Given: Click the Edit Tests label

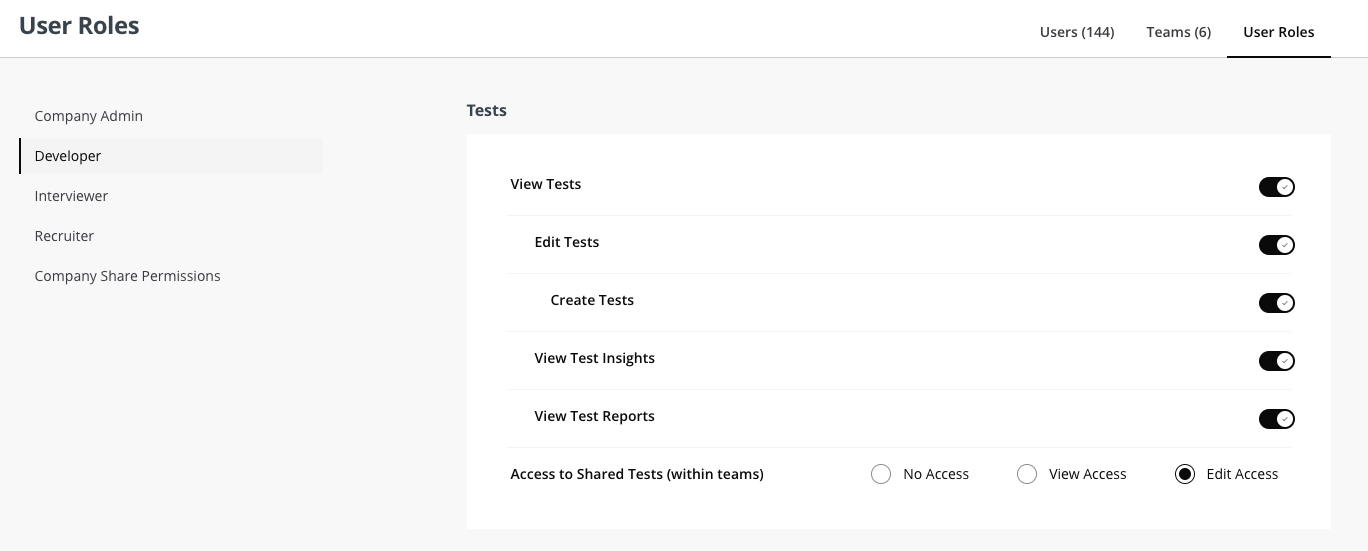Looking at the screenshot, I should coord(567,242).
